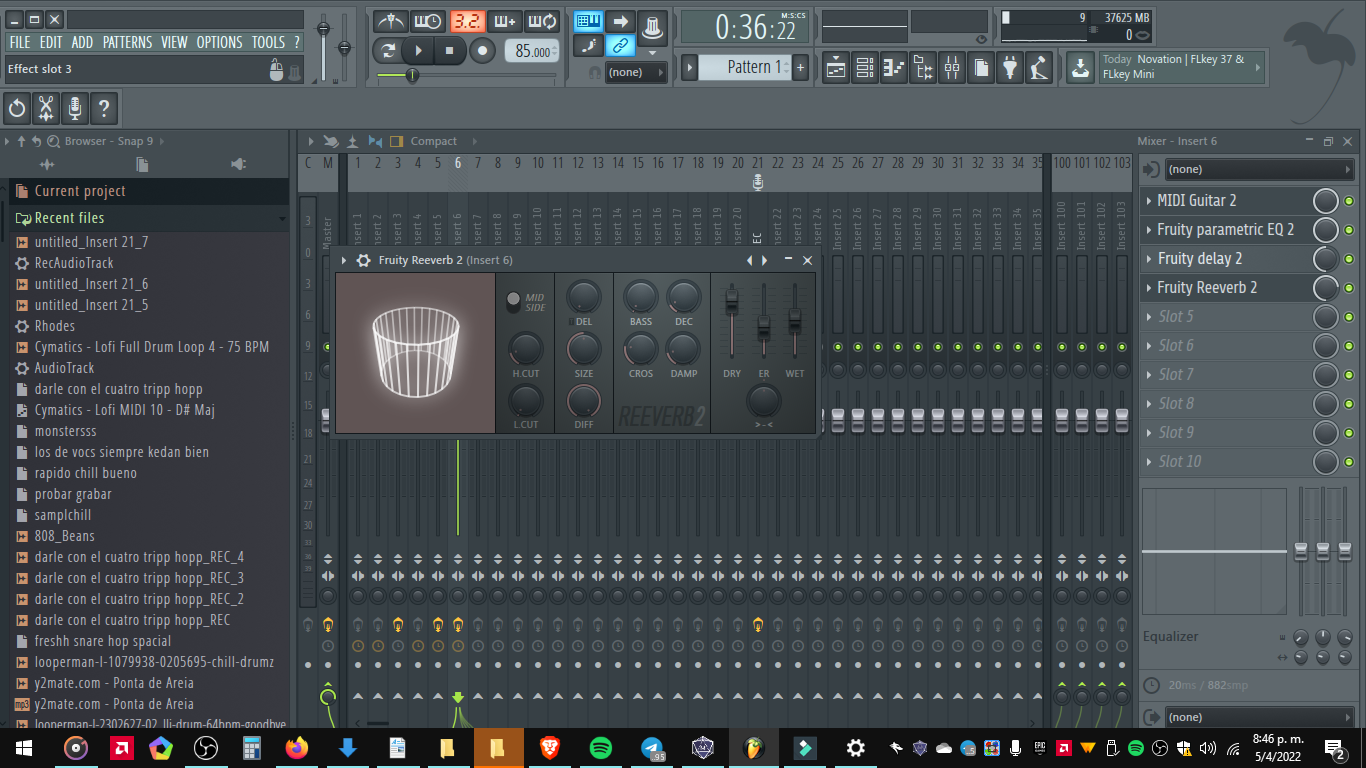Open Spotify from the taskbar
Viewport: 1366px width, 768px height.
(x=600, y=747)
